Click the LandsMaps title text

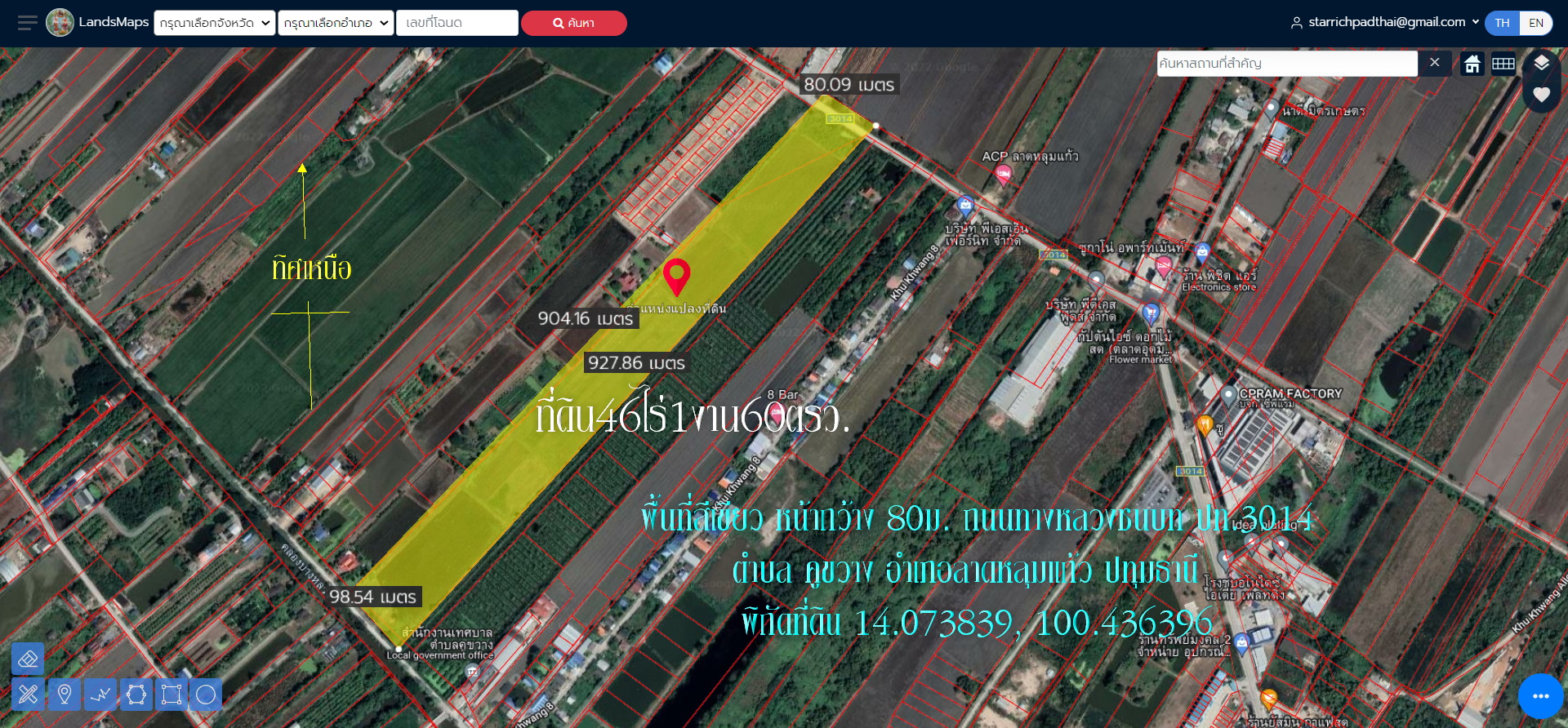click(114, 22)
